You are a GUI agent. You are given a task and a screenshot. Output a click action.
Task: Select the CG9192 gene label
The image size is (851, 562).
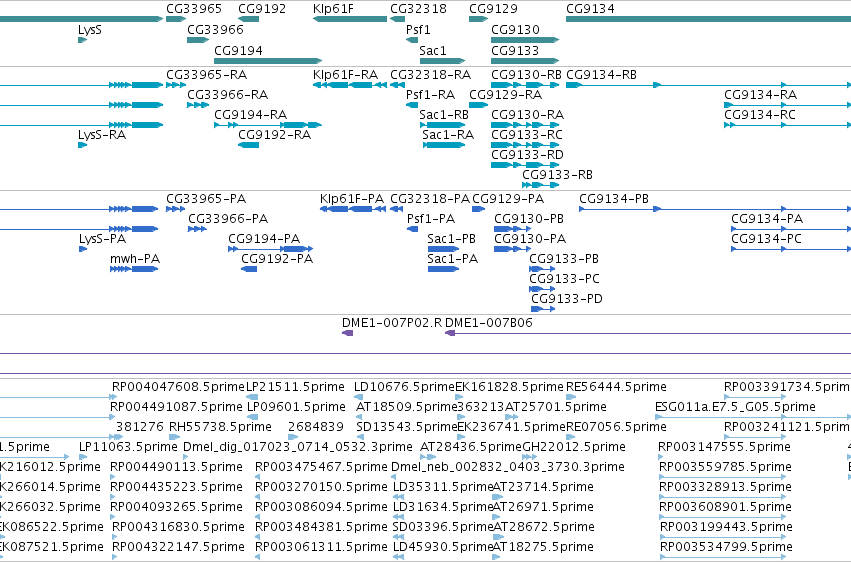point(262,9)
